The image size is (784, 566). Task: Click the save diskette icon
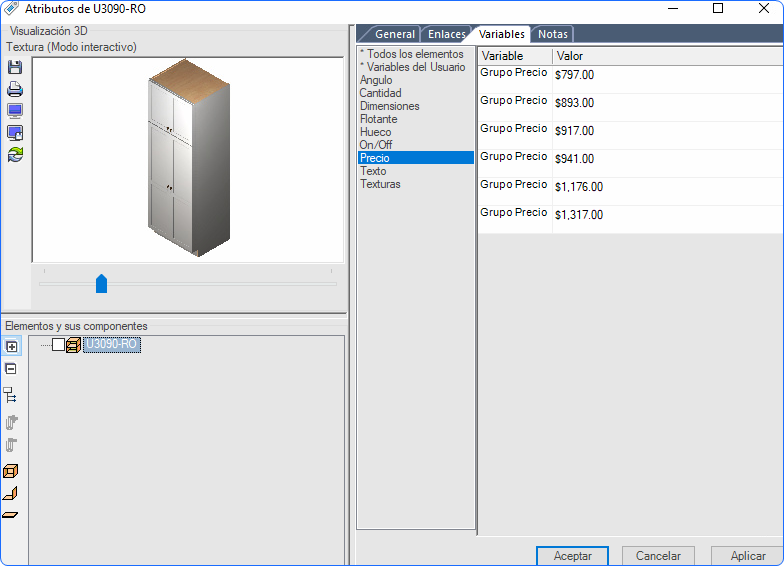tap(15, 68)
